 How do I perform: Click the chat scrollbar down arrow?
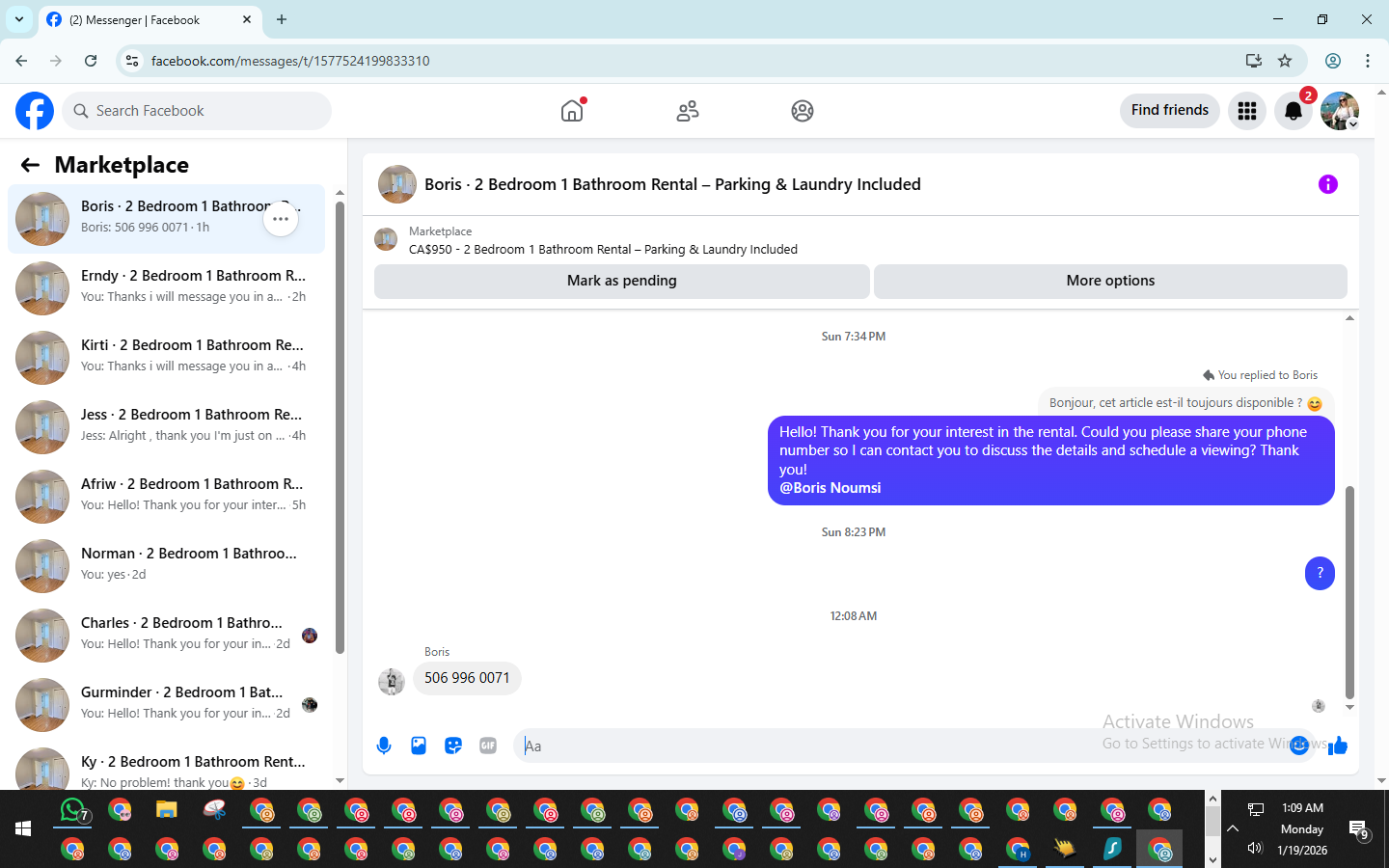(x=1349, y=707)
